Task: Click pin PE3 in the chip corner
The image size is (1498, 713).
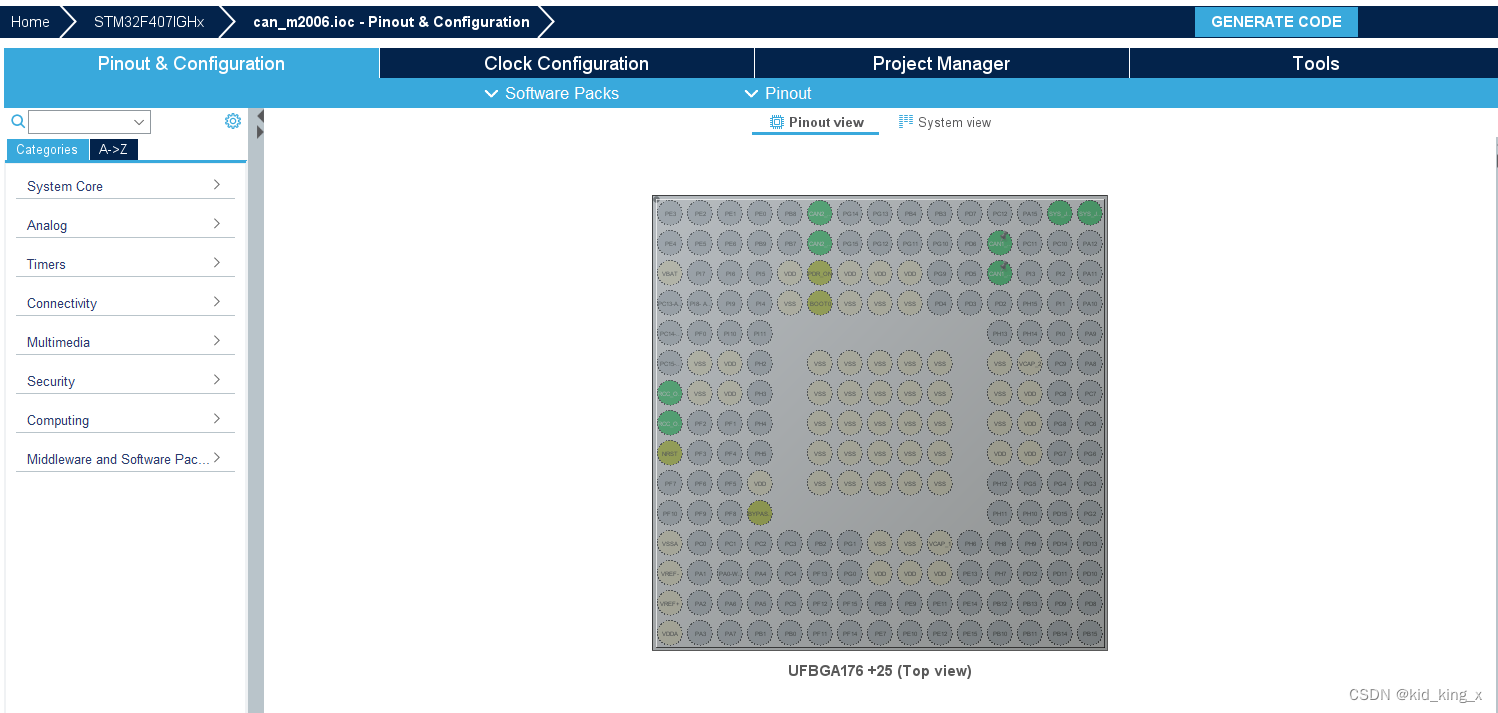Action: 670,213
